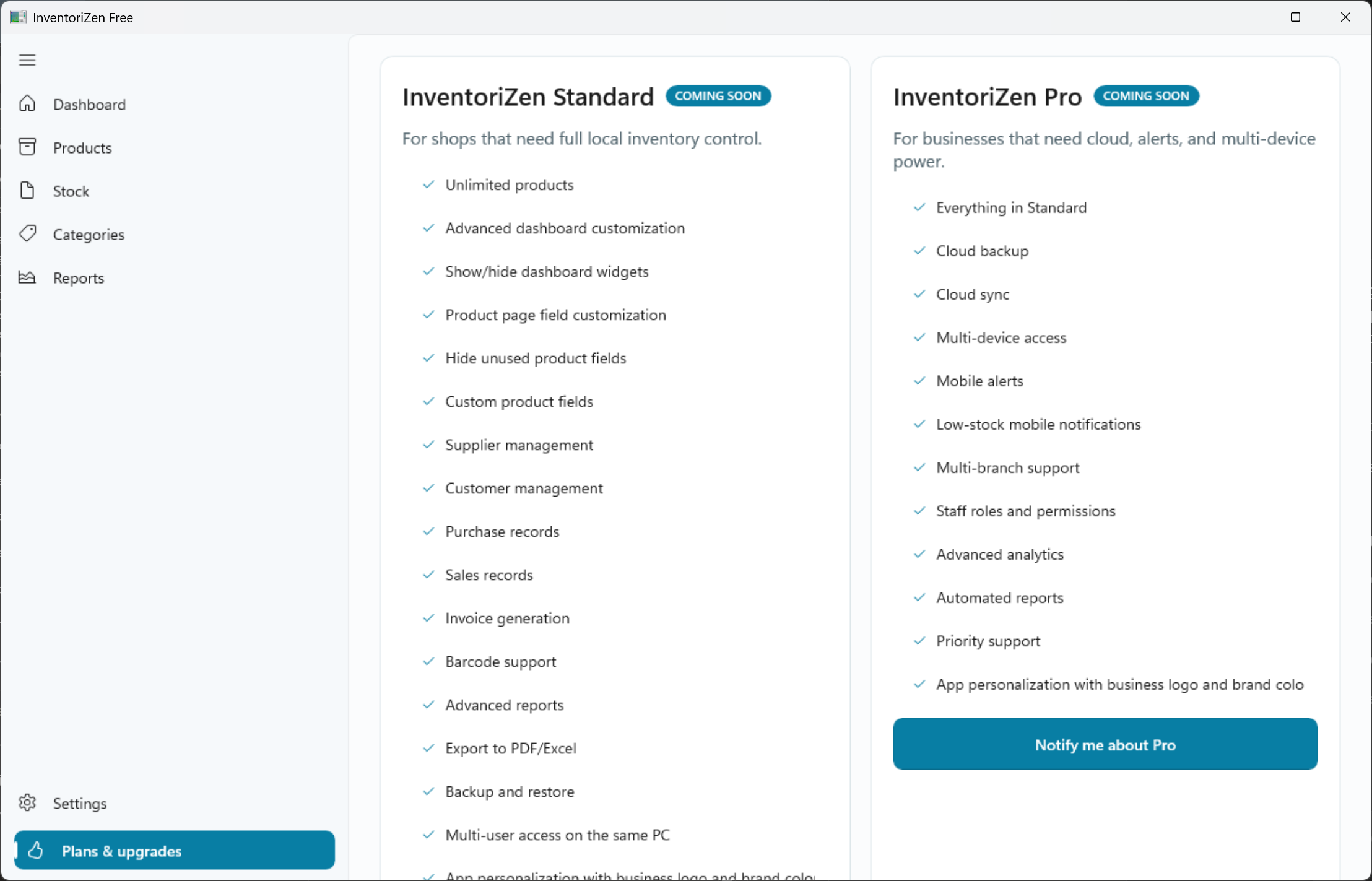Screen dimensions: 1372x881
Task: Open the Plans & upgrades page
Action: click(x=174, y=850)
